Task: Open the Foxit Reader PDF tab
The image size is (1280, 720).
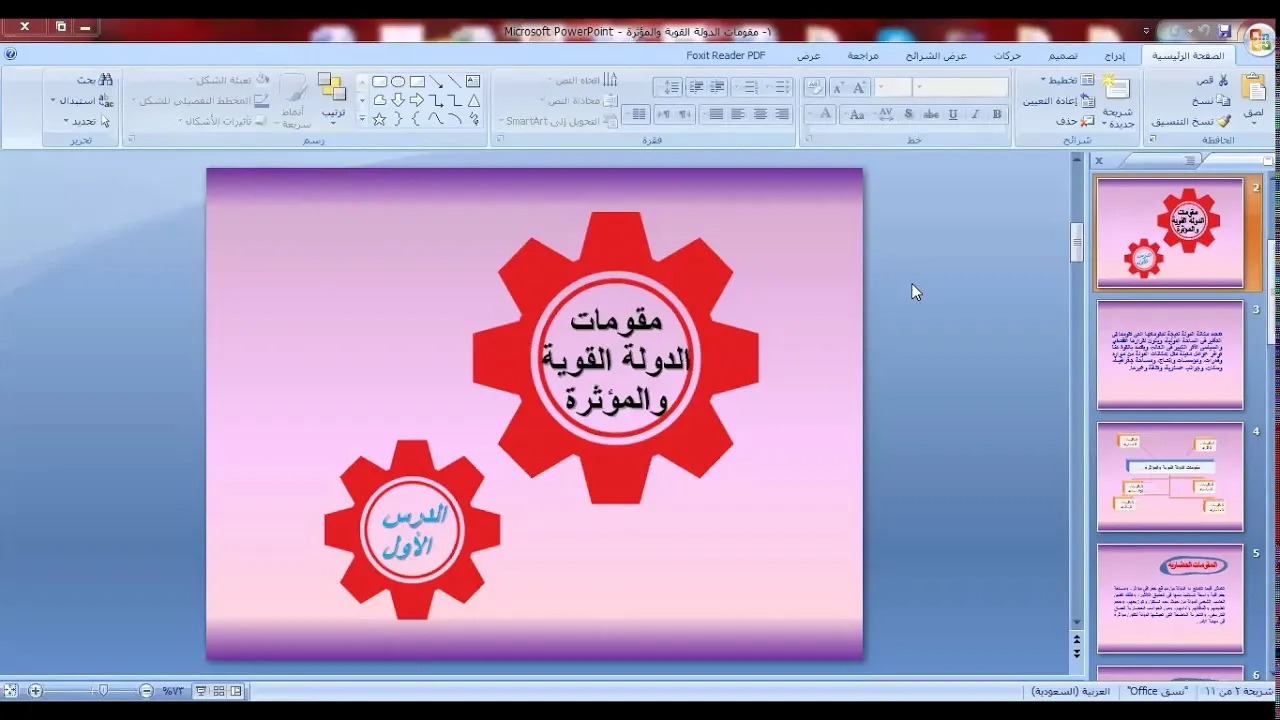Action: [x=725, y=56]
